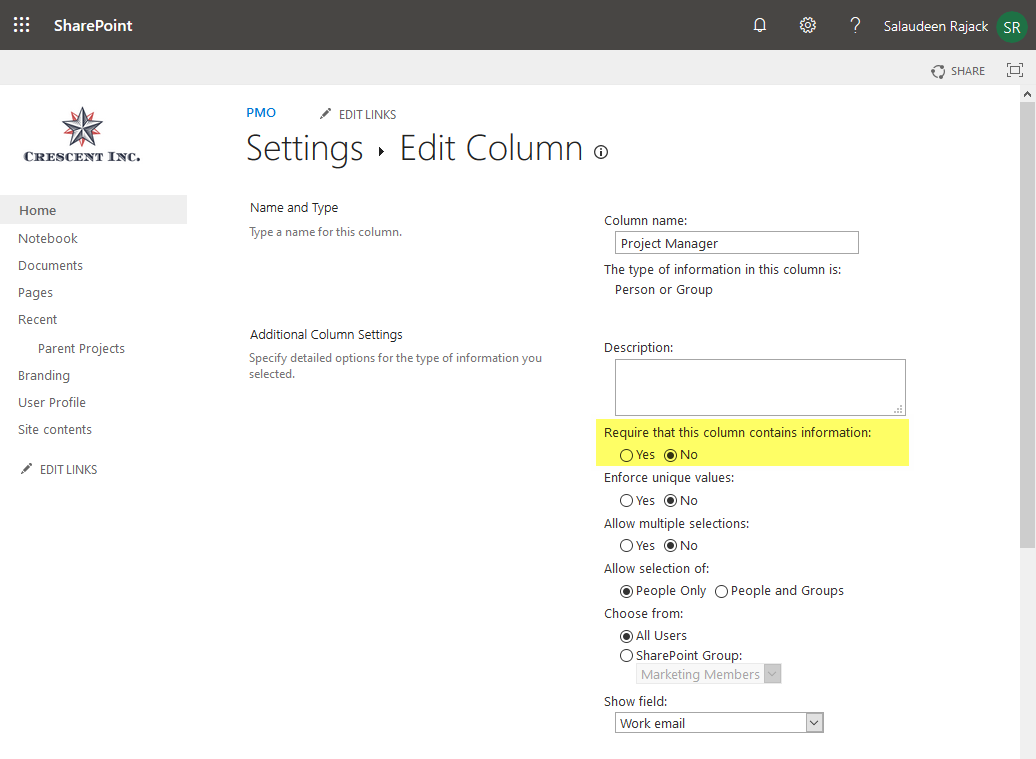Click the PMO site link
The width and height of the screenshot is (1036, 759).
coord(260,113)
